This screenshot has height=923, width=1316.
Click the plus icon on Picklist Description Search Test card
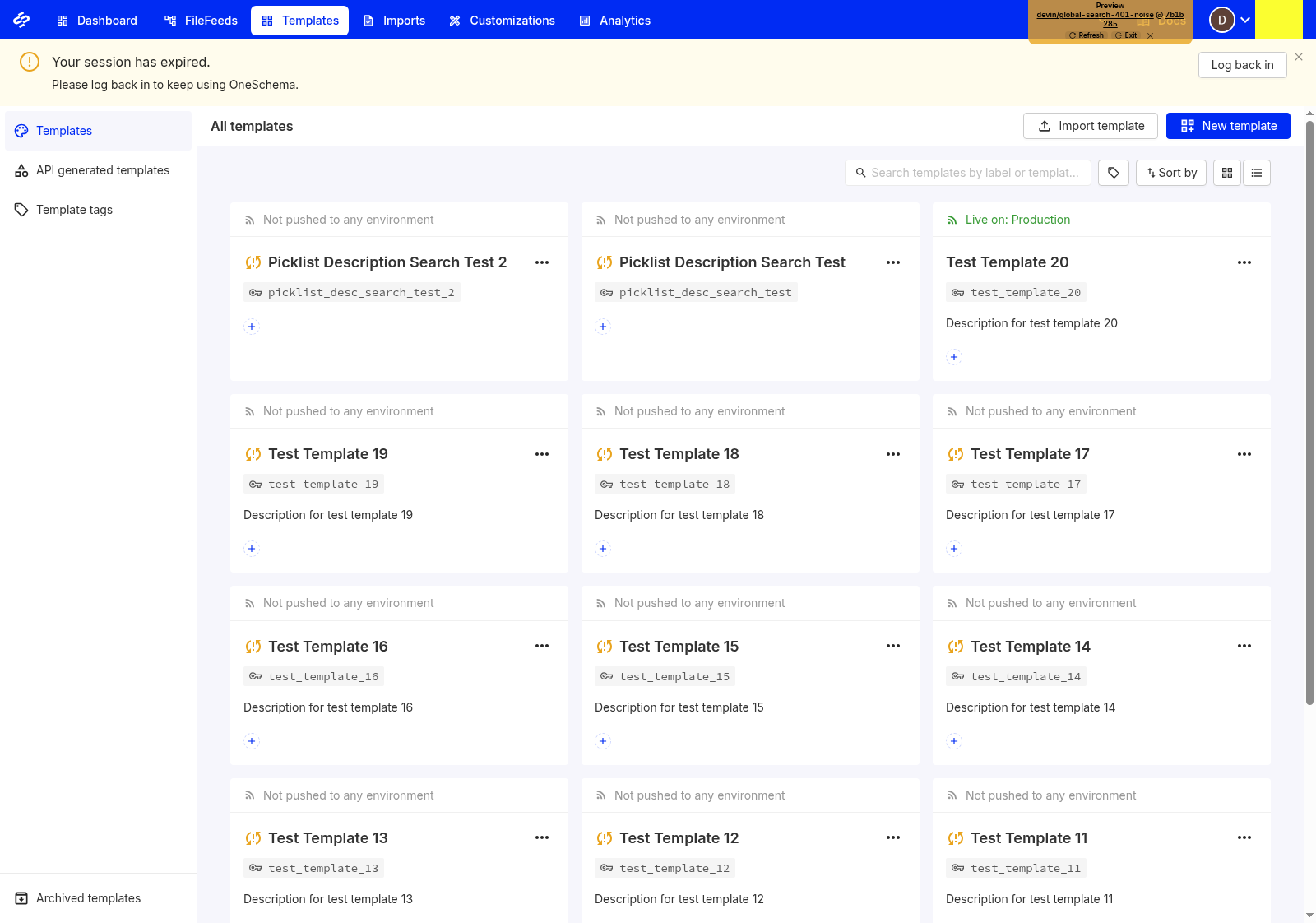pyautogui.click(x=603, y=327)
